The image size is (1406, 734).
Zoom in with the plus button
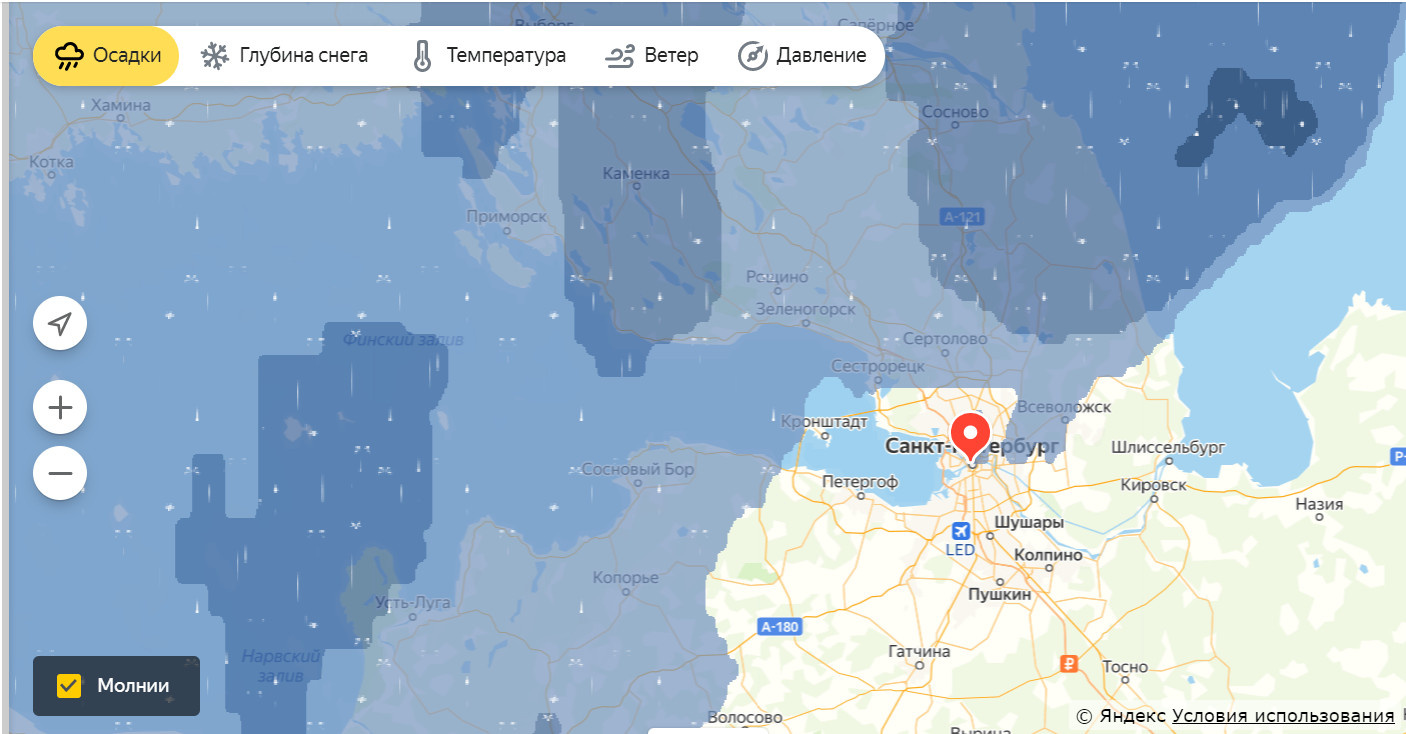pos(60,408)
